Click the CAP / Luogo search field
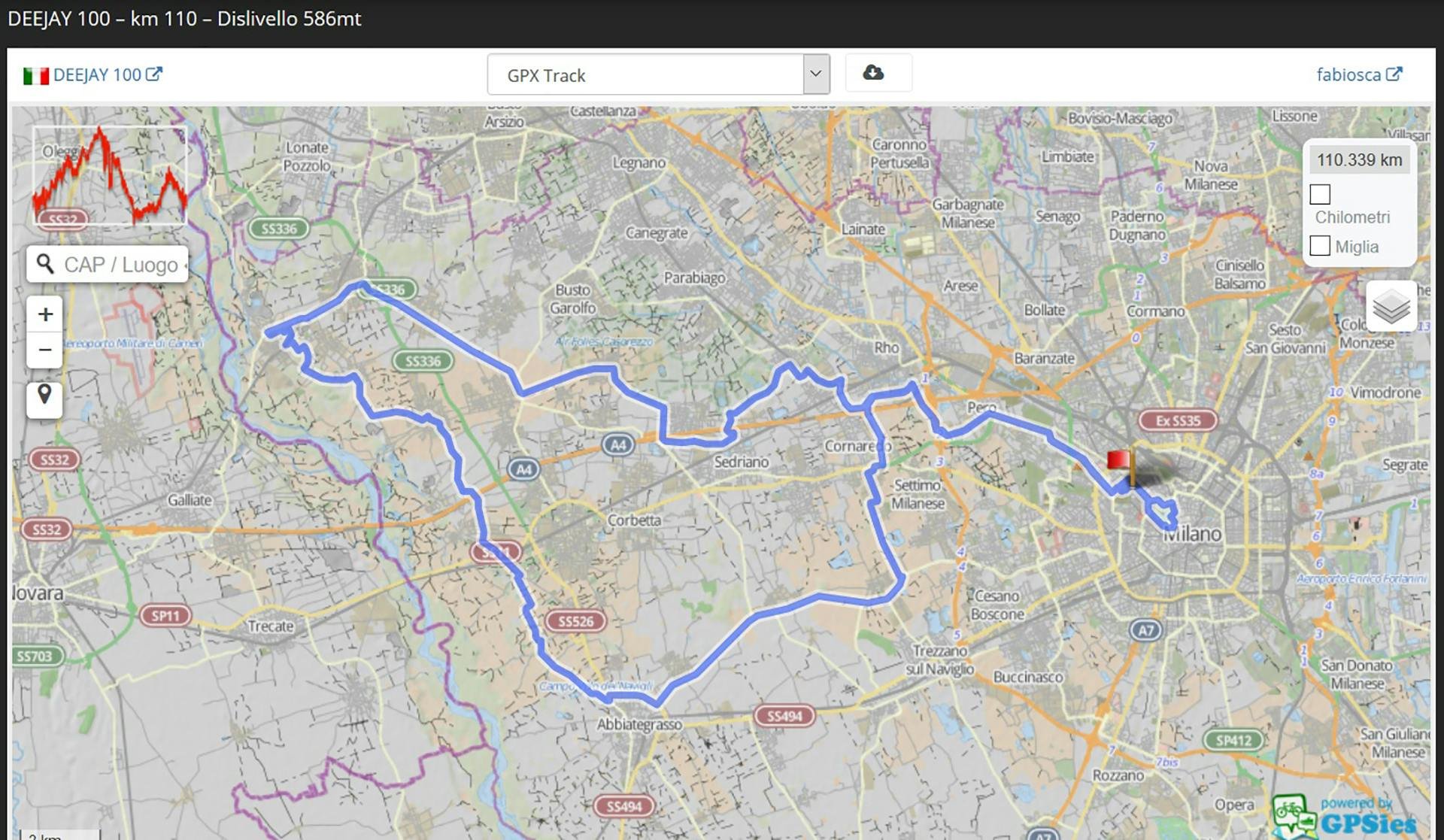Viewport: 1444px width, 840px height. click(120, 265)
